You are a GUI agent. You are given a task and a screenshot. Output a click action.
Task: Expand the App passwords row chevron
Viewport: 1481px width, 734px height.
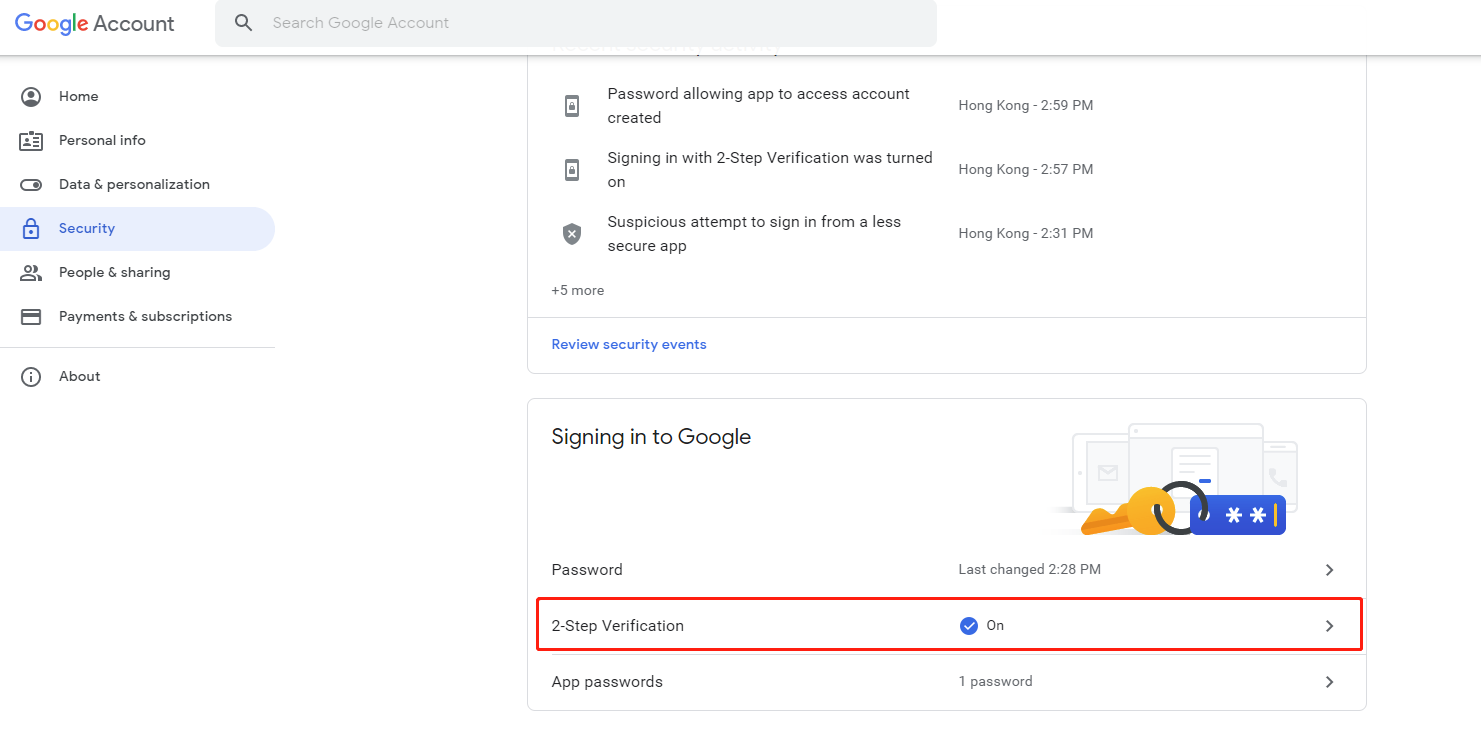tap(1329, 681)
